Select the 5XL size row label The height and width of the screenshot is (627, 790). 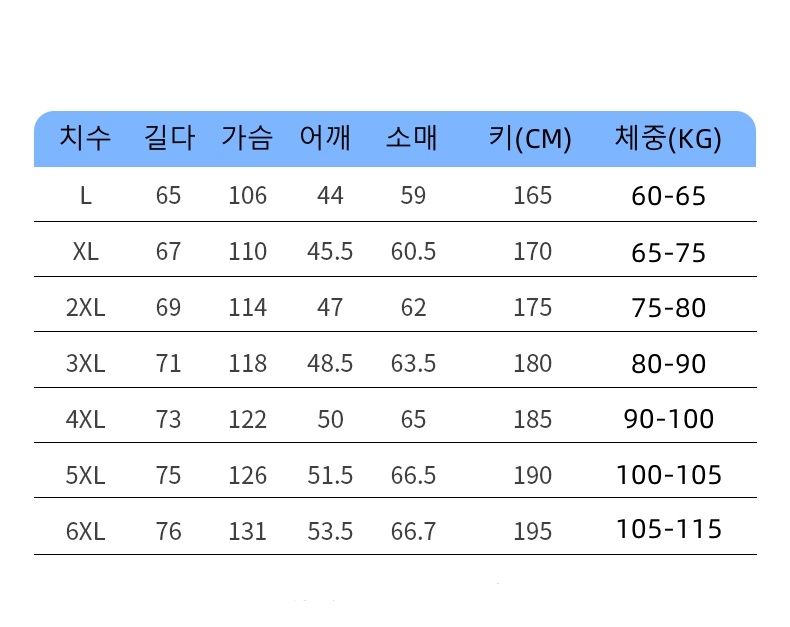pos(85,475)
